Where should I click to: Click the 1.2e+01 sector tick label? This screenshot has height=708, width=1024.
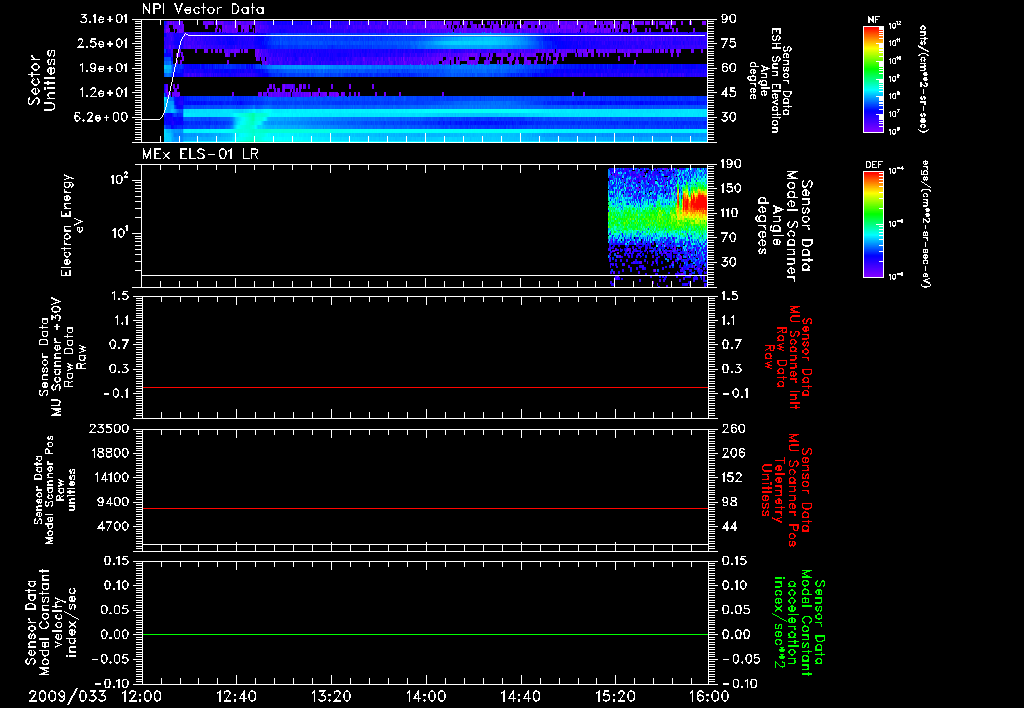click(105, 93)
